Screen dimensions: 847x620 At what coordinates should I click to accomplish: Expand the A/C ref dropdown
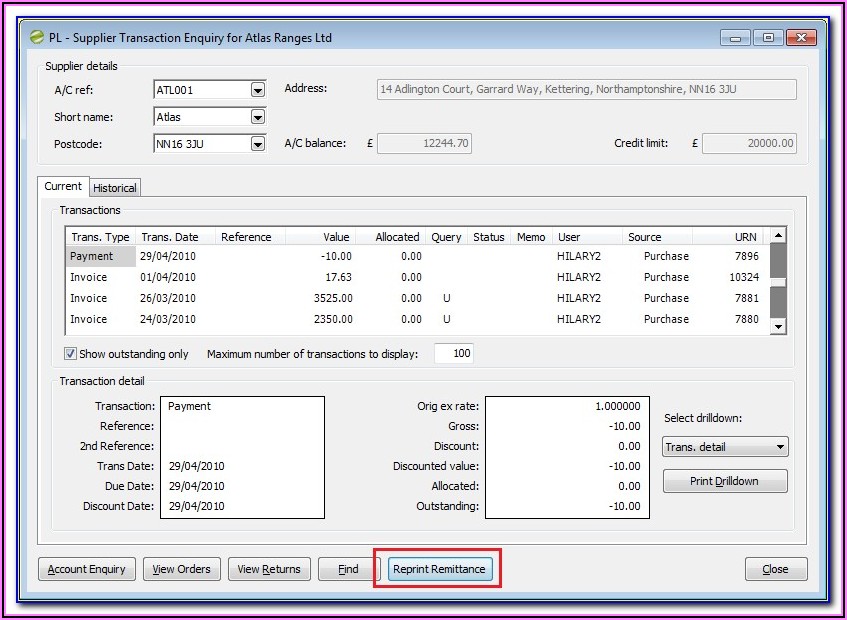[x=258, y=90]
